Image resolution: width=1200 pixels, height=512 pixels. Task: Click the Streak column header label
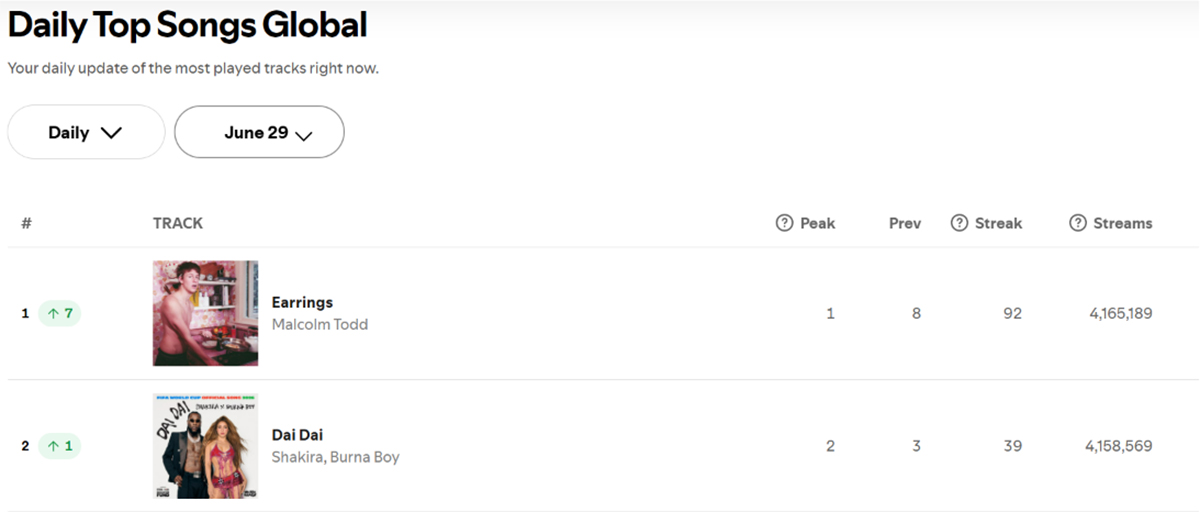(999, 223)
